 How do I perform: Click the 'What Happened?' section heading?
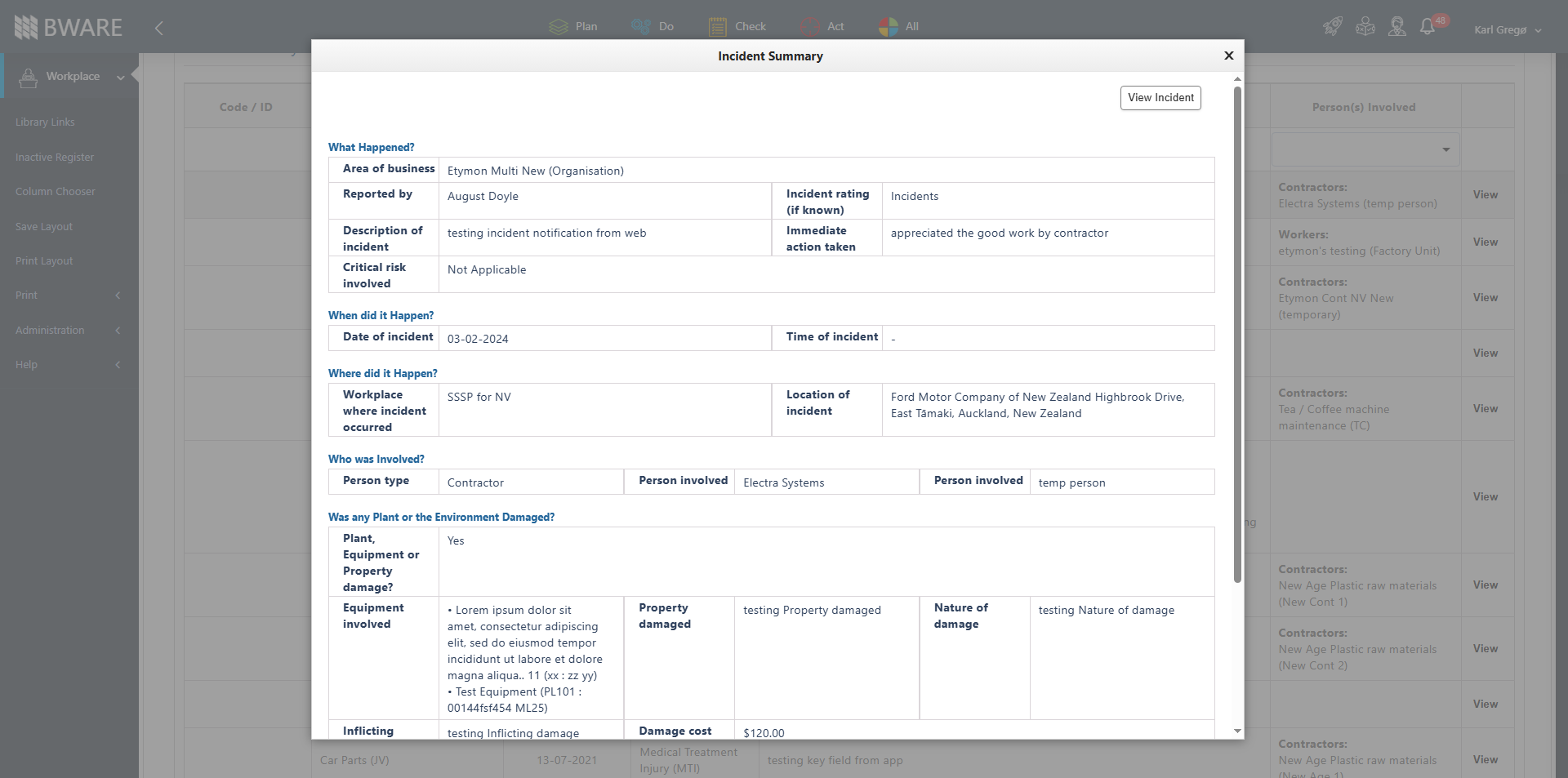coord(371,147)
